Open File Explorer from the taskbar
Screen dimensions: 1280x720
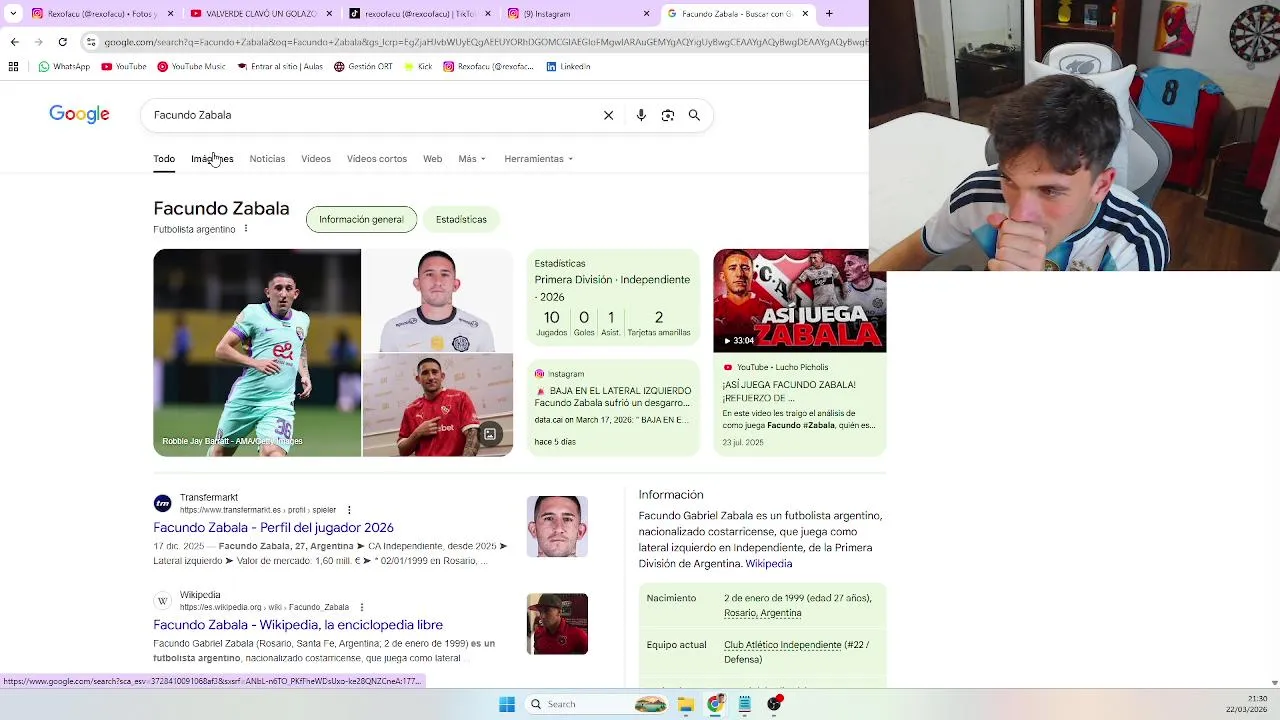pos(686,704)
